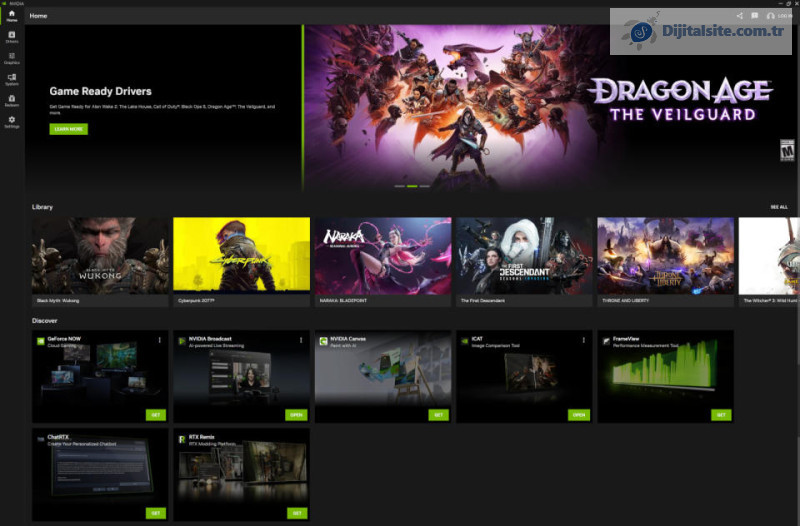Open the more options menu on NVIDIA Broadcast card

click(x=301, y=340)
